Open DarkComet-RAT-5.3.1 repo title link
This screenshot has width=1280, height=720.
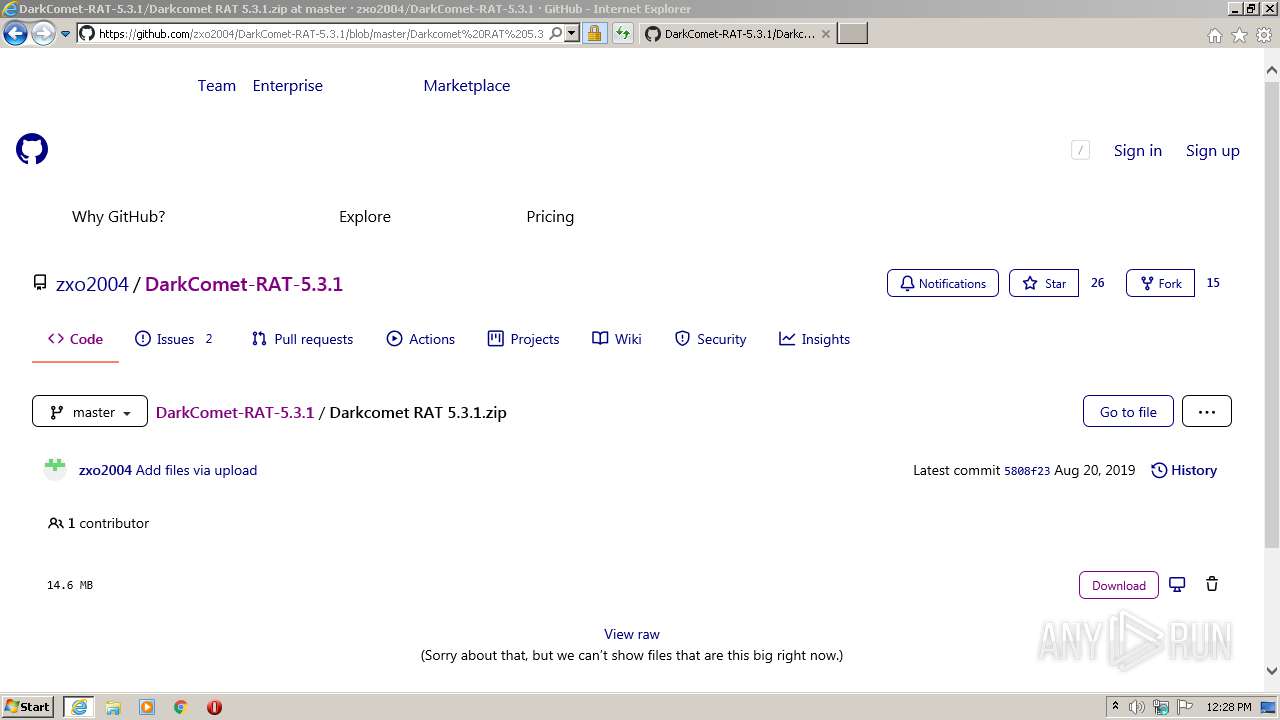244,284
